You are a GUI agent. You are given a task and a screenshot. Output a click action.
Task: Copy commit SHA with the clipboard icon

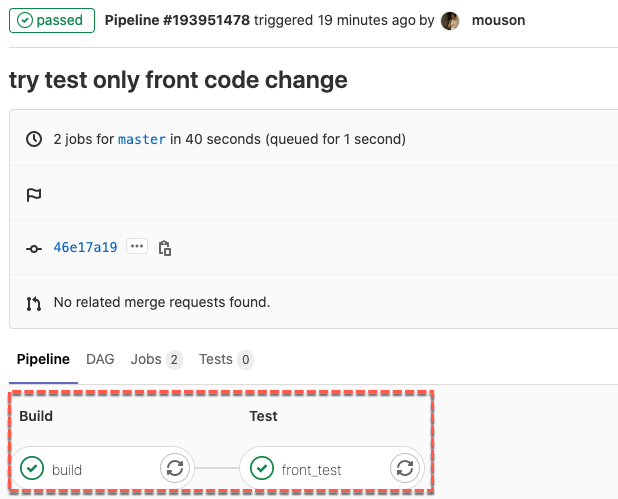click(164, 248)
